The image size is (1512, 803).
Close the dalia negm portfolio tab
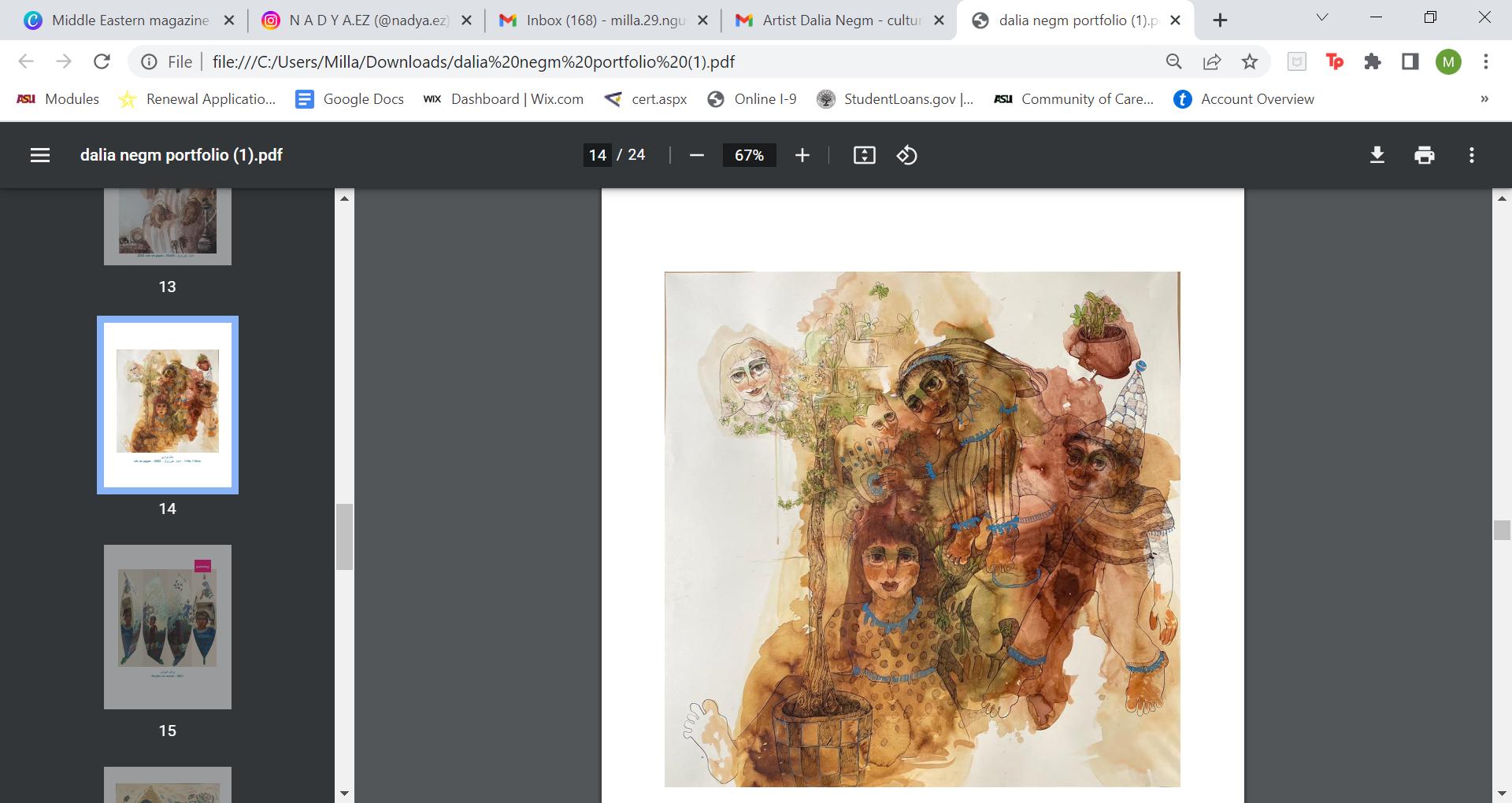tap(1176, 20)
